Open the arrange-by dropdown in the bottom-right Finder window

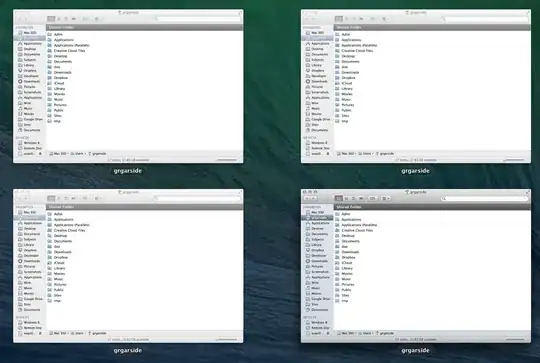386,198
